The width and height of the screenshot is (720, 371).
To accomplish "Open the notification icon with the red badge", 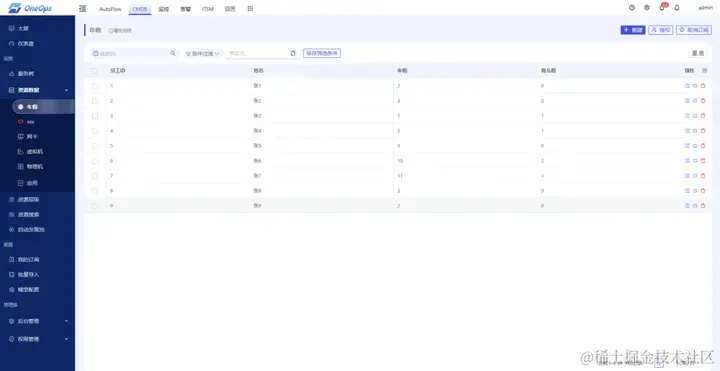I will pyautogui.click(x=662, y=7).
